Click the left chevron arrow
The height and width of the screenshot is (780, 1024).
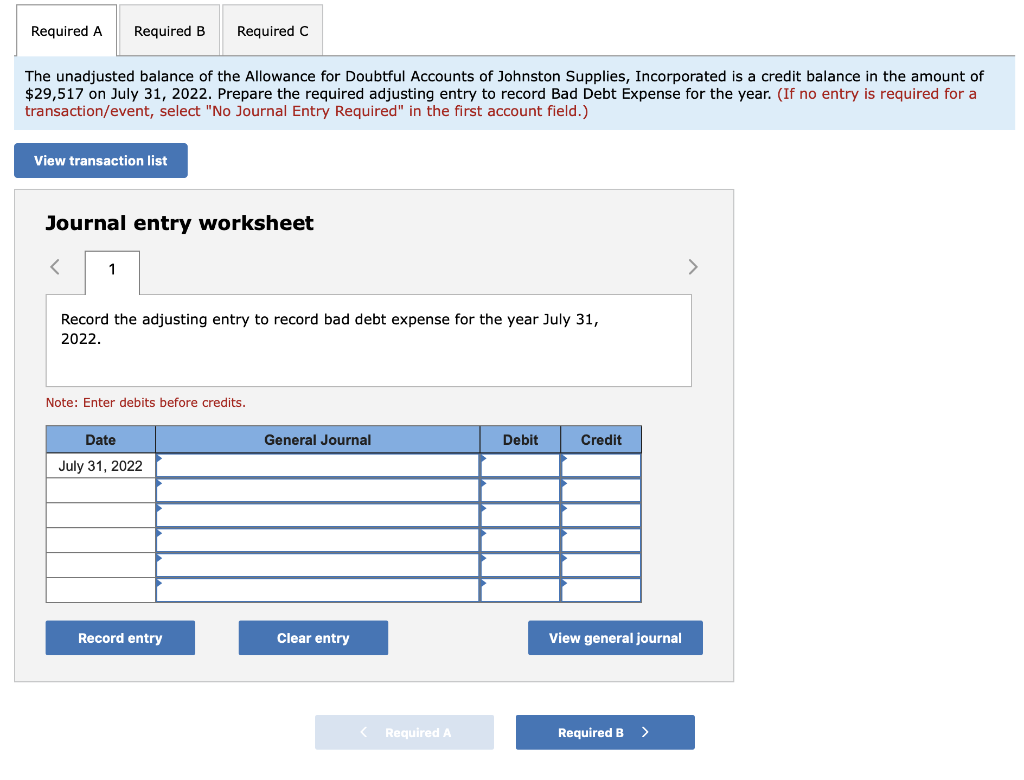54,266
